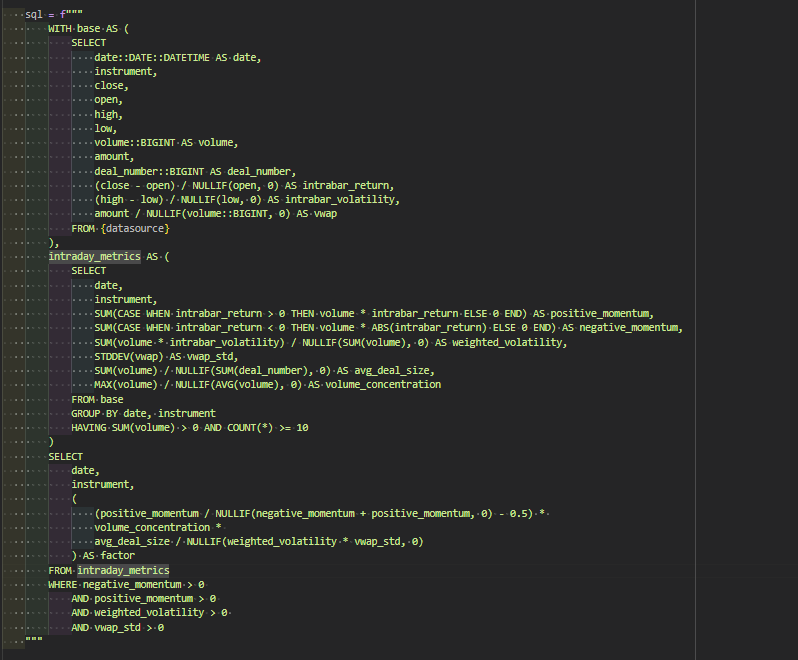Click the highlighted intraday_metrics CTE definition name

(x=95, y=257)
